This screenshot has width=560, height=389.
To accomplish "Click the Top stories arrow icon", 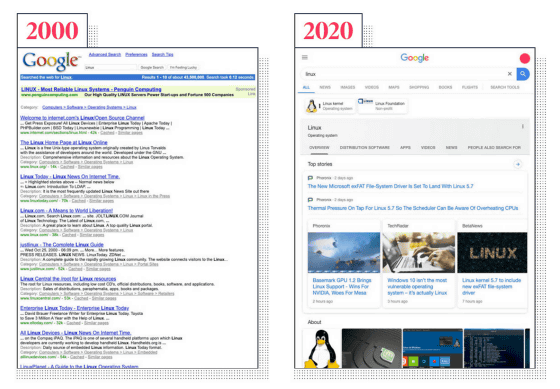I will pos(518,164).
